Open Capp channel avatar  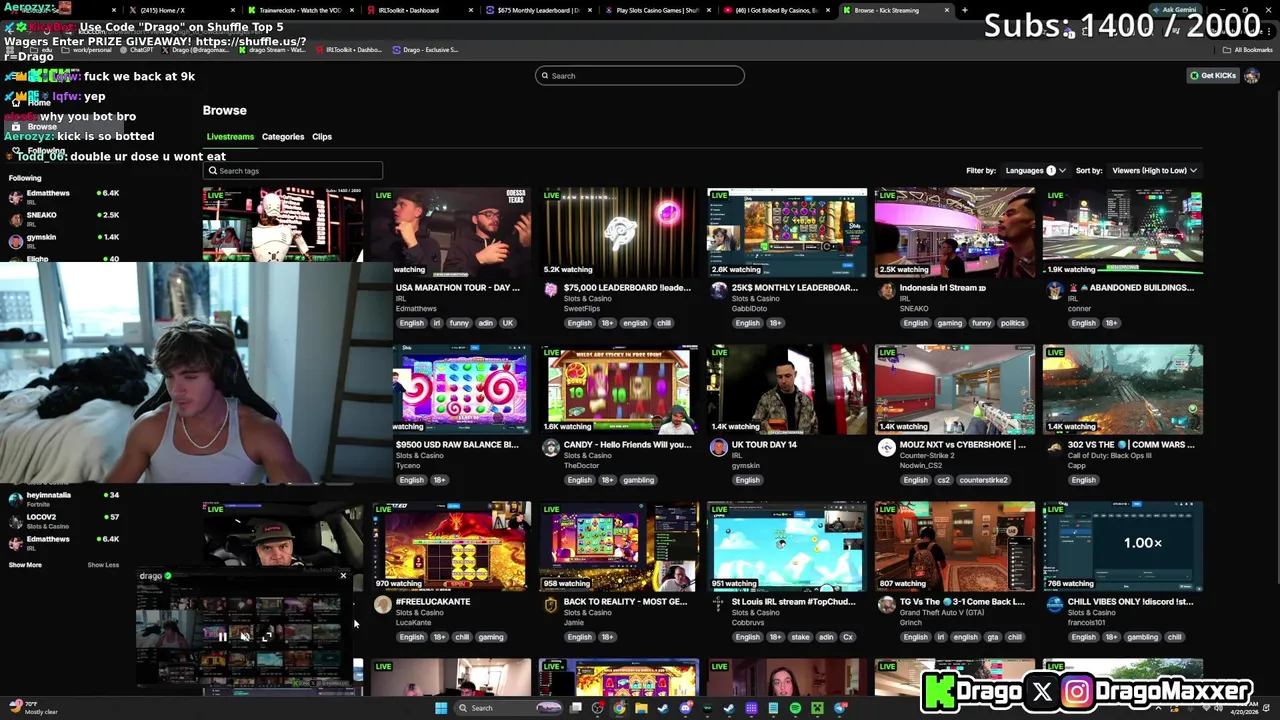(x=1055, y=447)
